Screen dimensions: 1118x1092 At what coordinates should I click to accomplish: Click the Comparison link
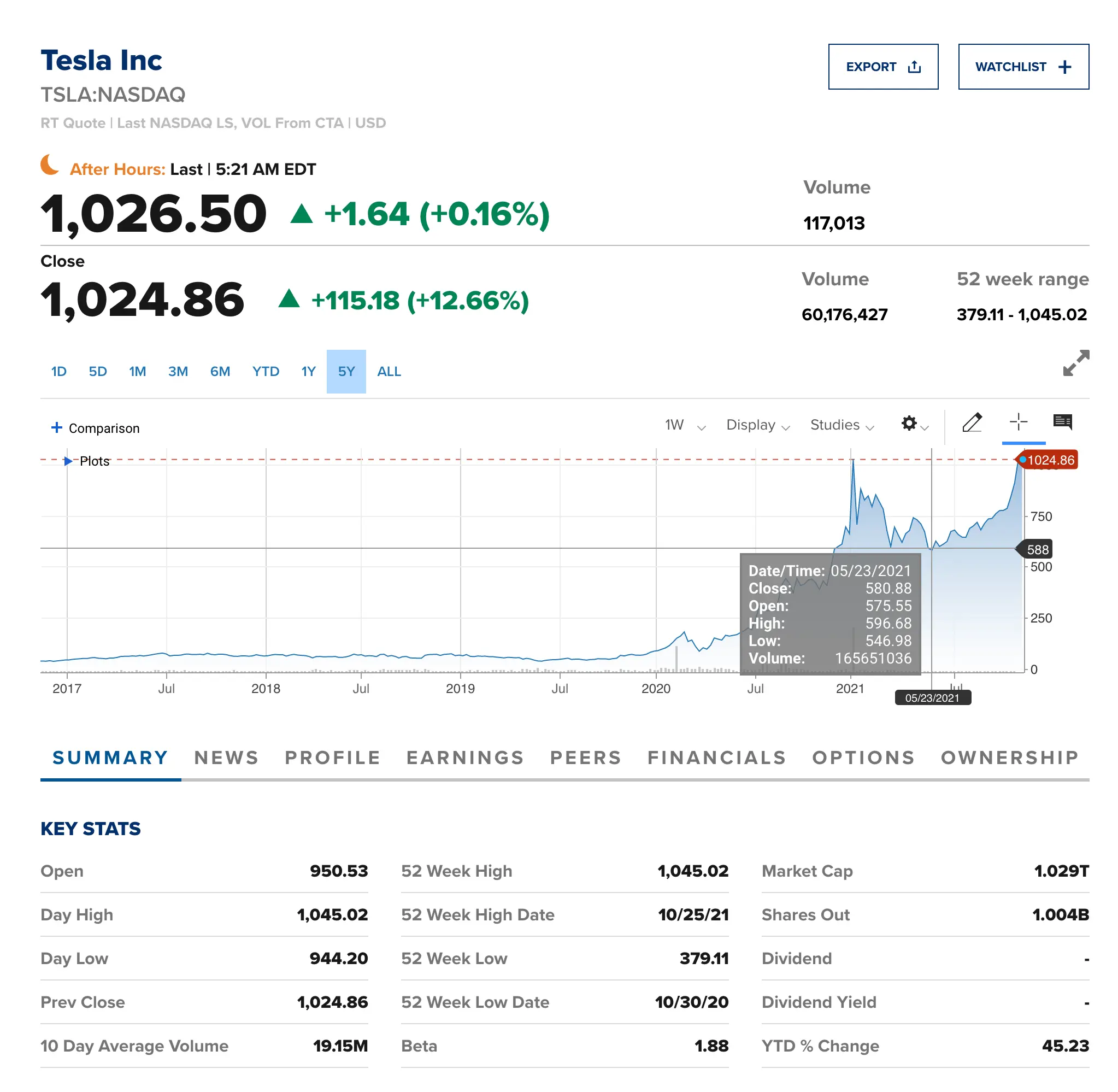(104, 428)
